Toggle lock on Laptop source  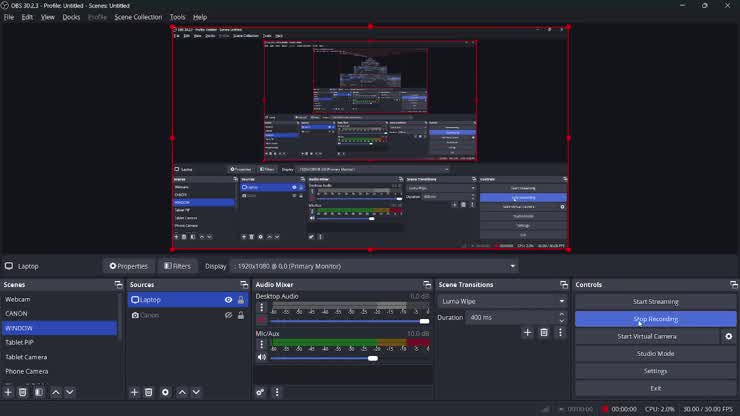pyautogui.click(x=241, y=300)
